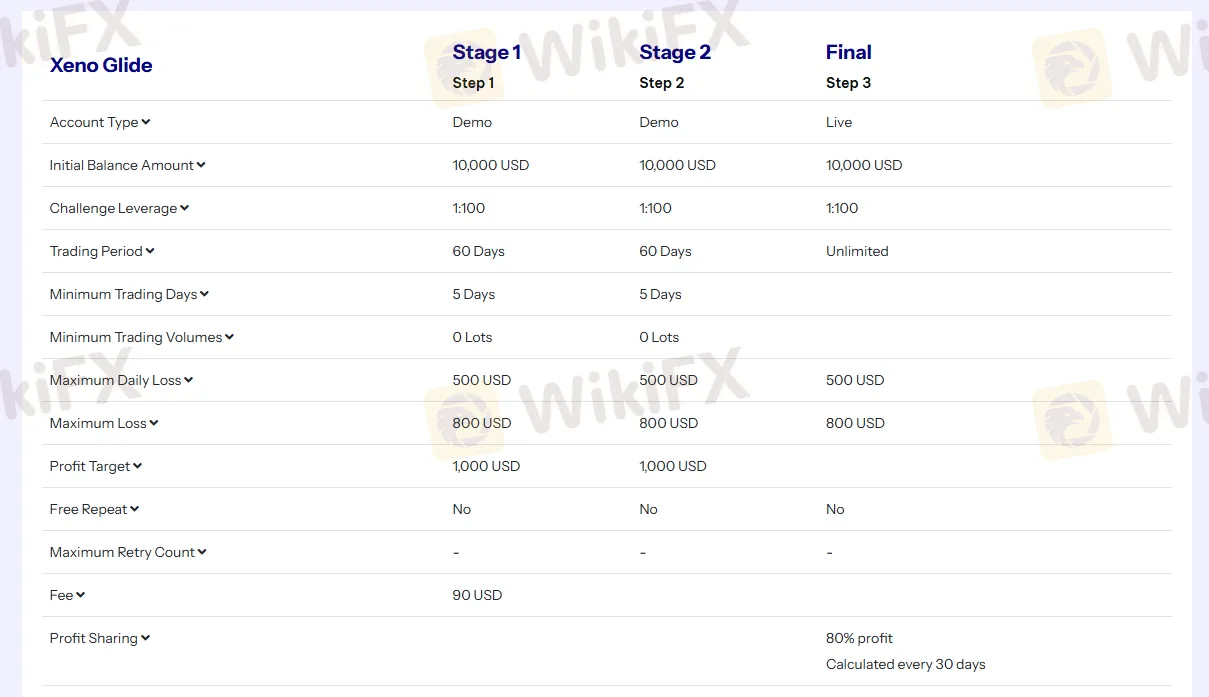Expand the Trading Period chevron
Screen dimensions: 1209x697
tap(150, 251)
